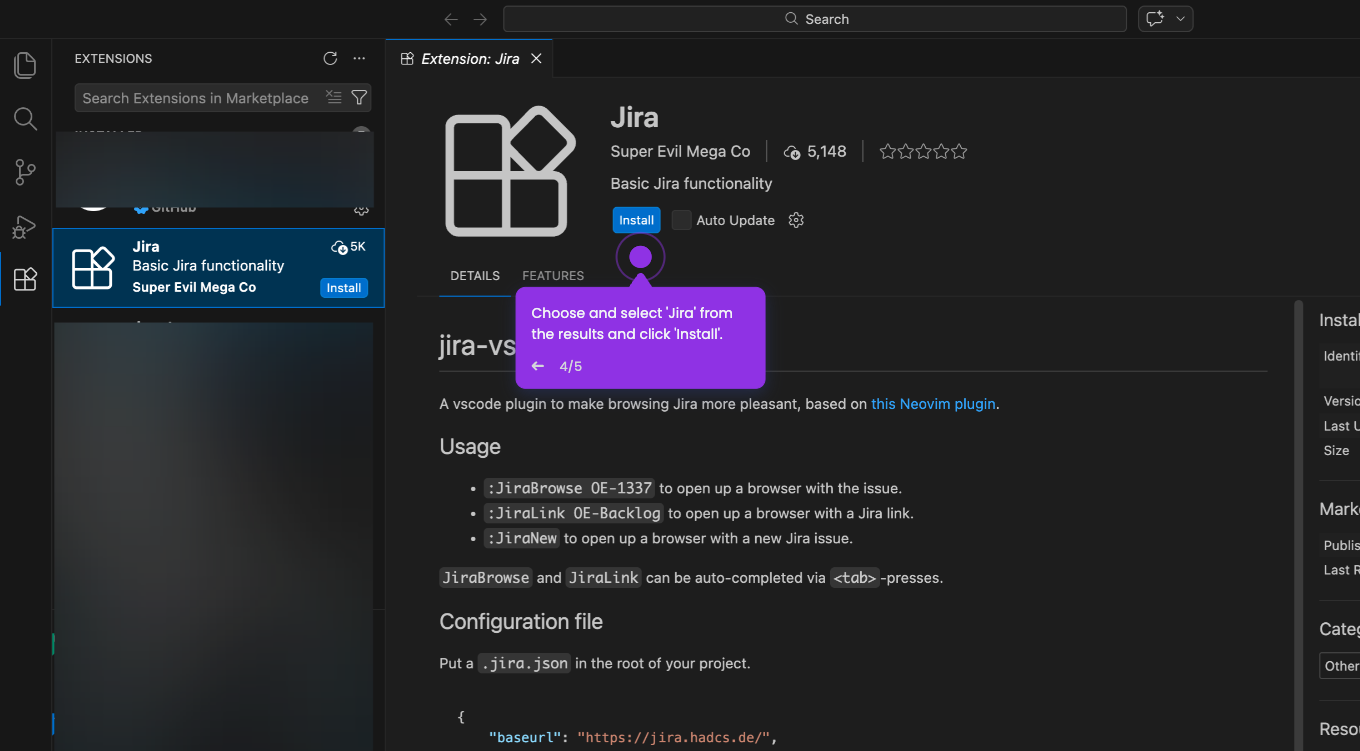
Task: Click the ':JiraBrowse OE-1337' code text
Action: coord(570,488)
